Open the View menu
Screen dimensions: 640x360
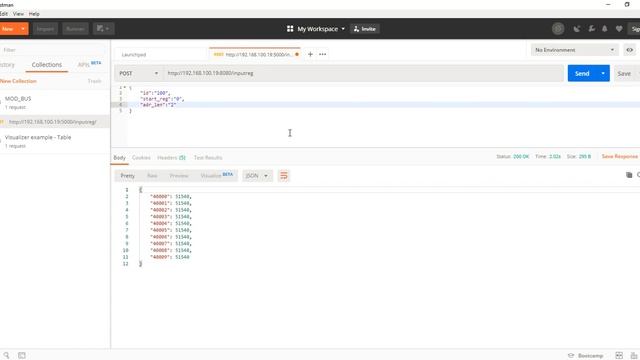pyautogui.click(x=18, y=13)
